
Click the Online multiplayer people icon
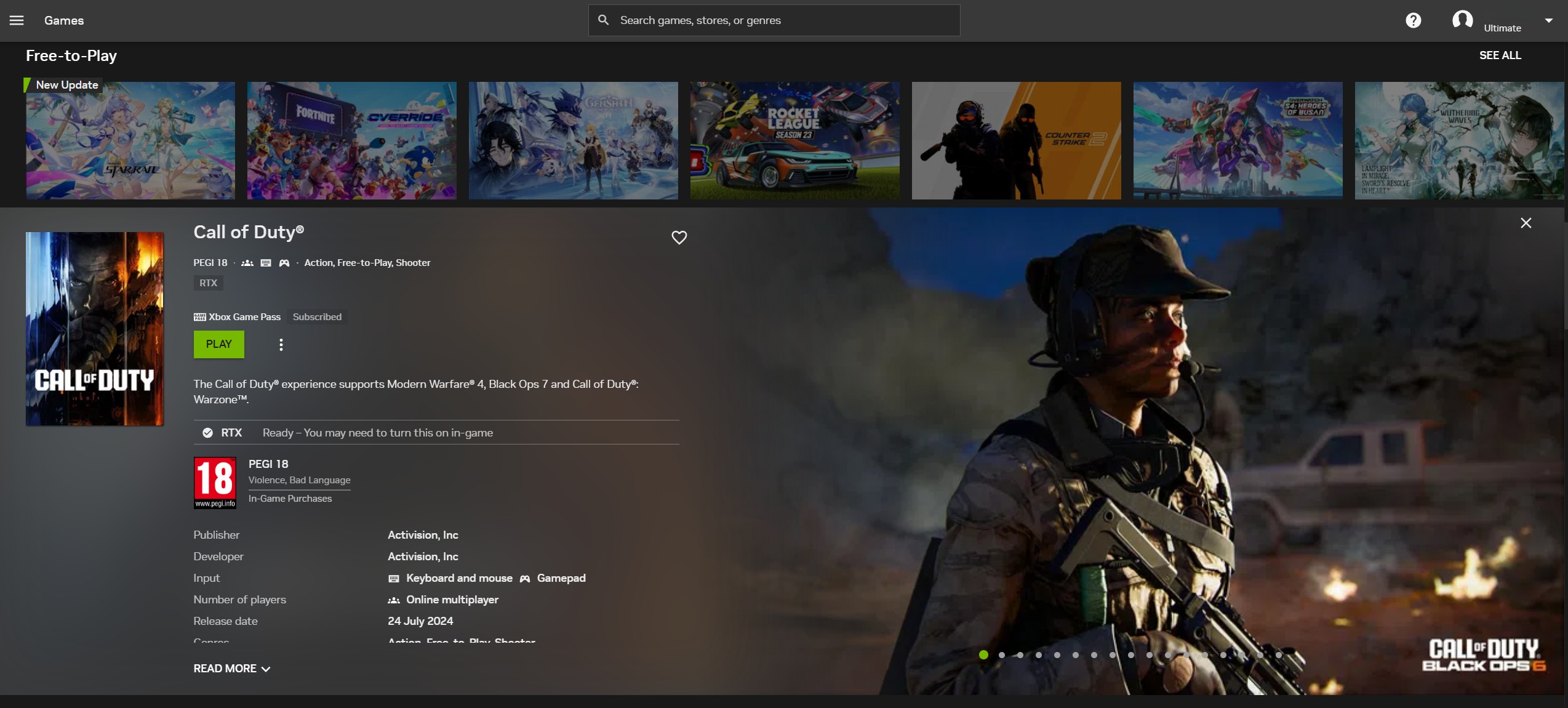(394, 600)
